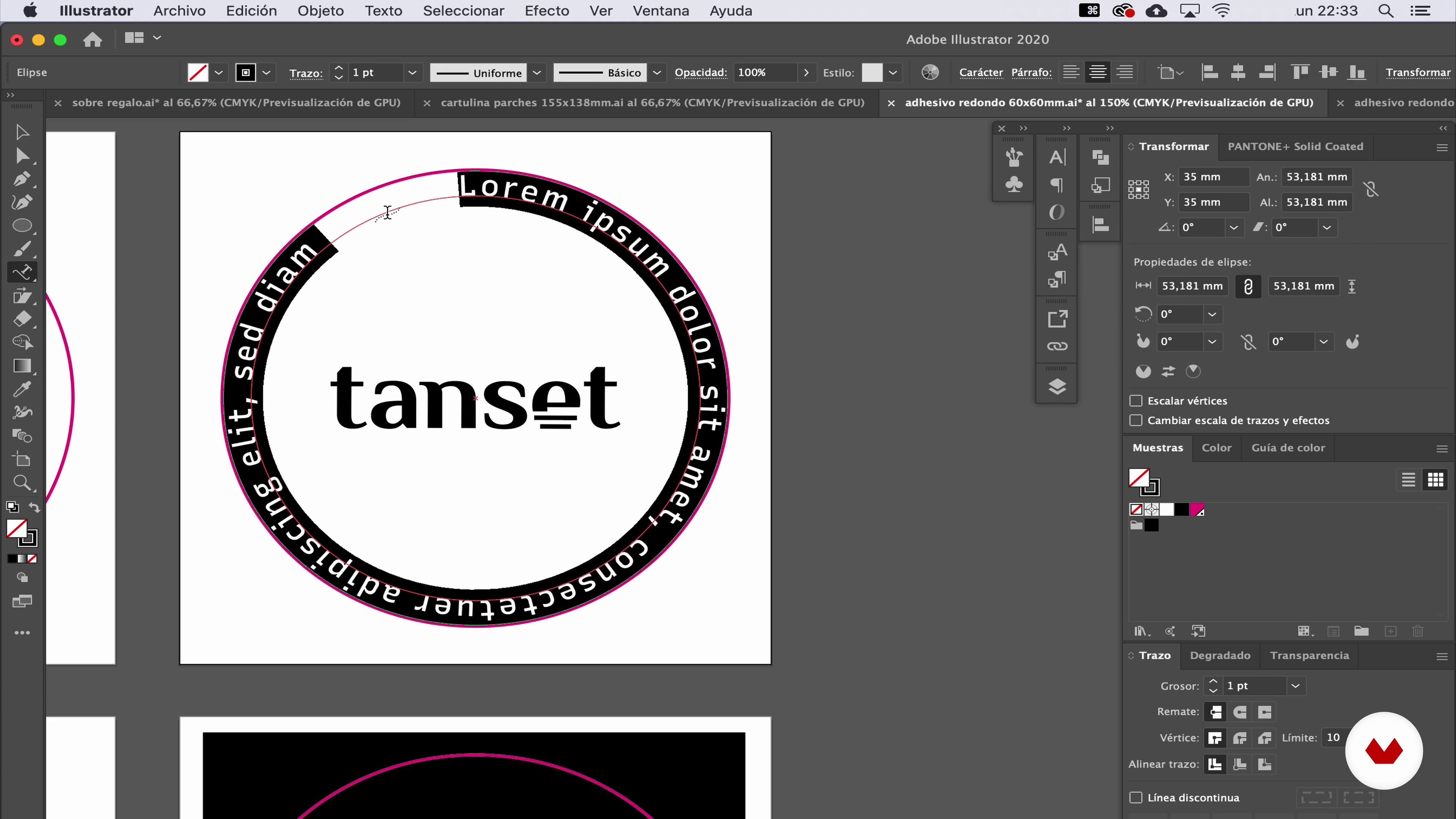Choose round cap for Remate
The height and width of the screenshot is (819, 1456).
1240,712
